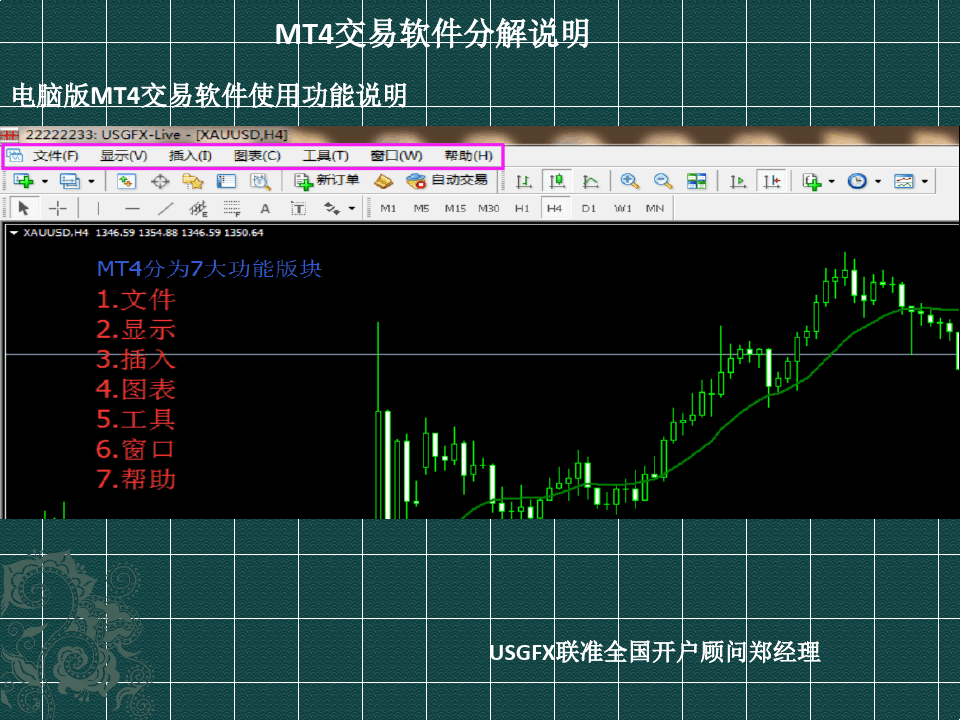Click the price readout 1346.59 1354.88 1346.59 1350.64
The image size is (960, 720).
(x=179, y=233)
